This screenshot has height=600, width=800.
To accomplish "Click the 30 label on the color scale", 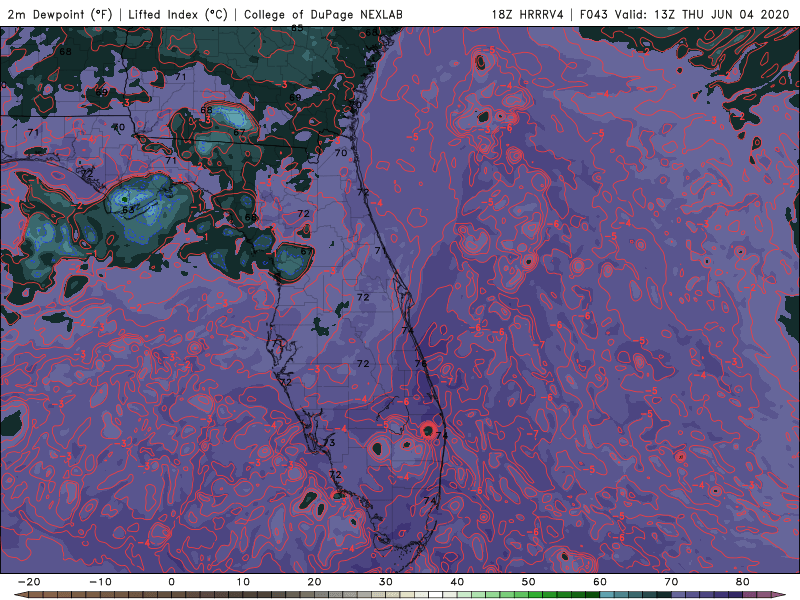I will (x=386, y=582).
